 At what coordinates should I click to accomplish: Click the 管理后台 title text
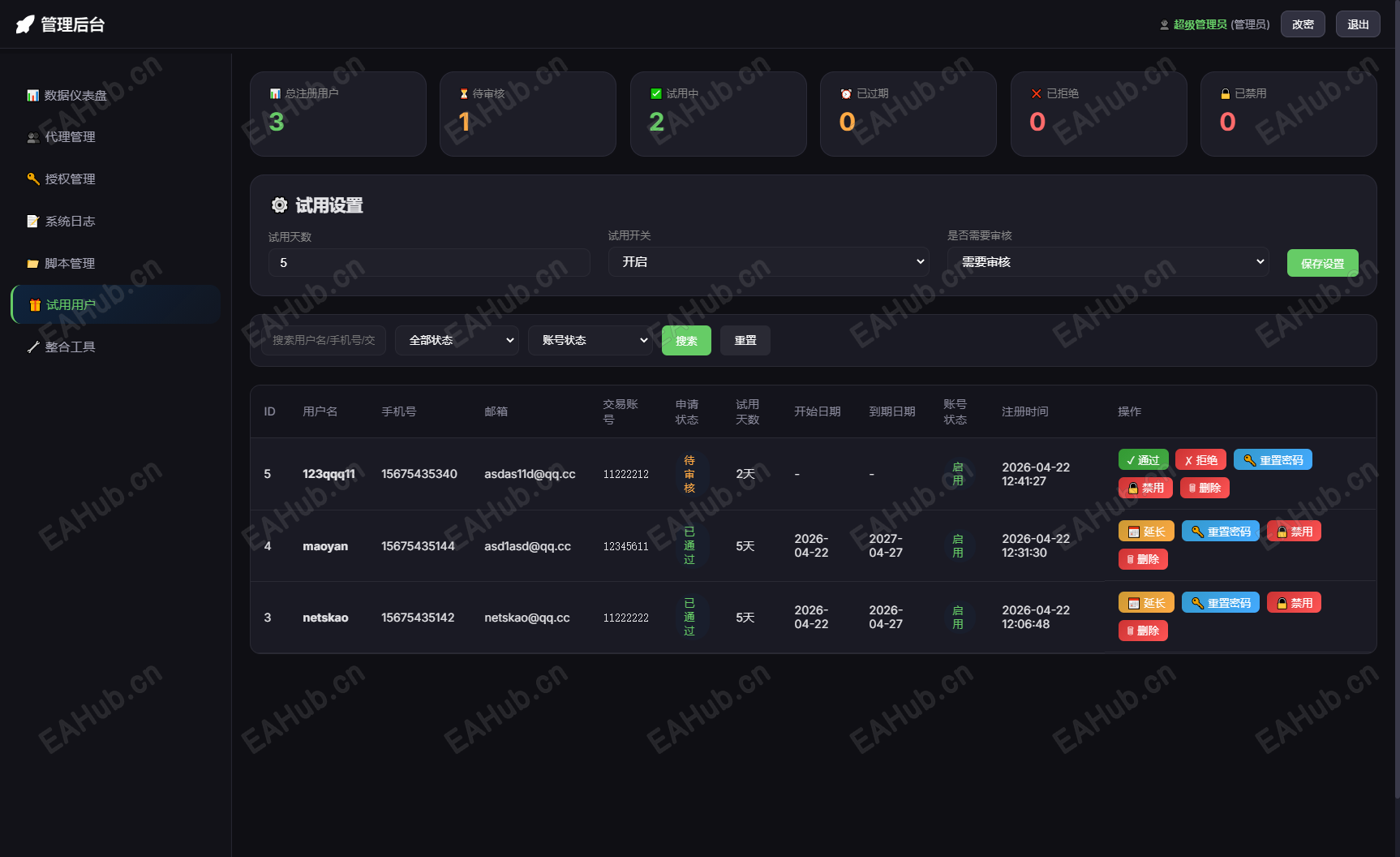pos(73,24)
